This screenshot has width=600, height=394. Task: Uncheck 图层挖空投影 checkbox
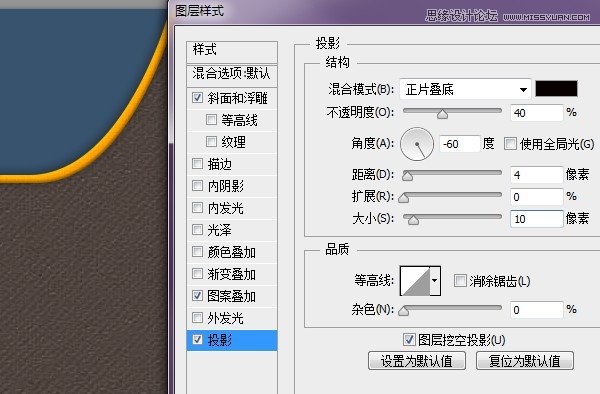coord(409,339)
